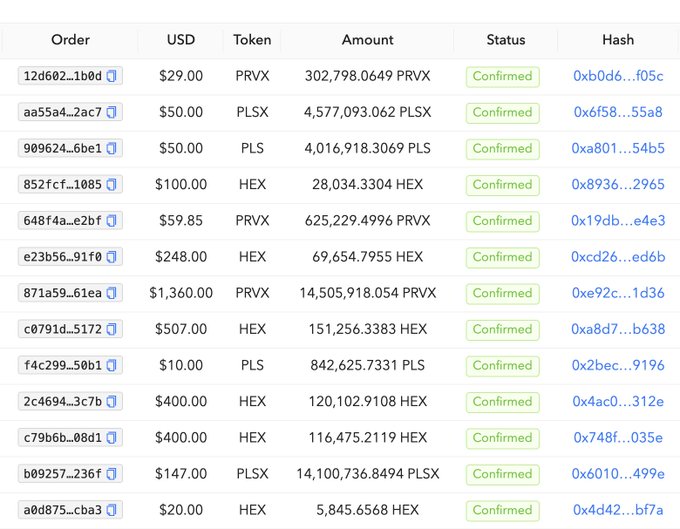
Task: Click Confirmed badge for order 871a59…61ea
Action: (503, 294)
